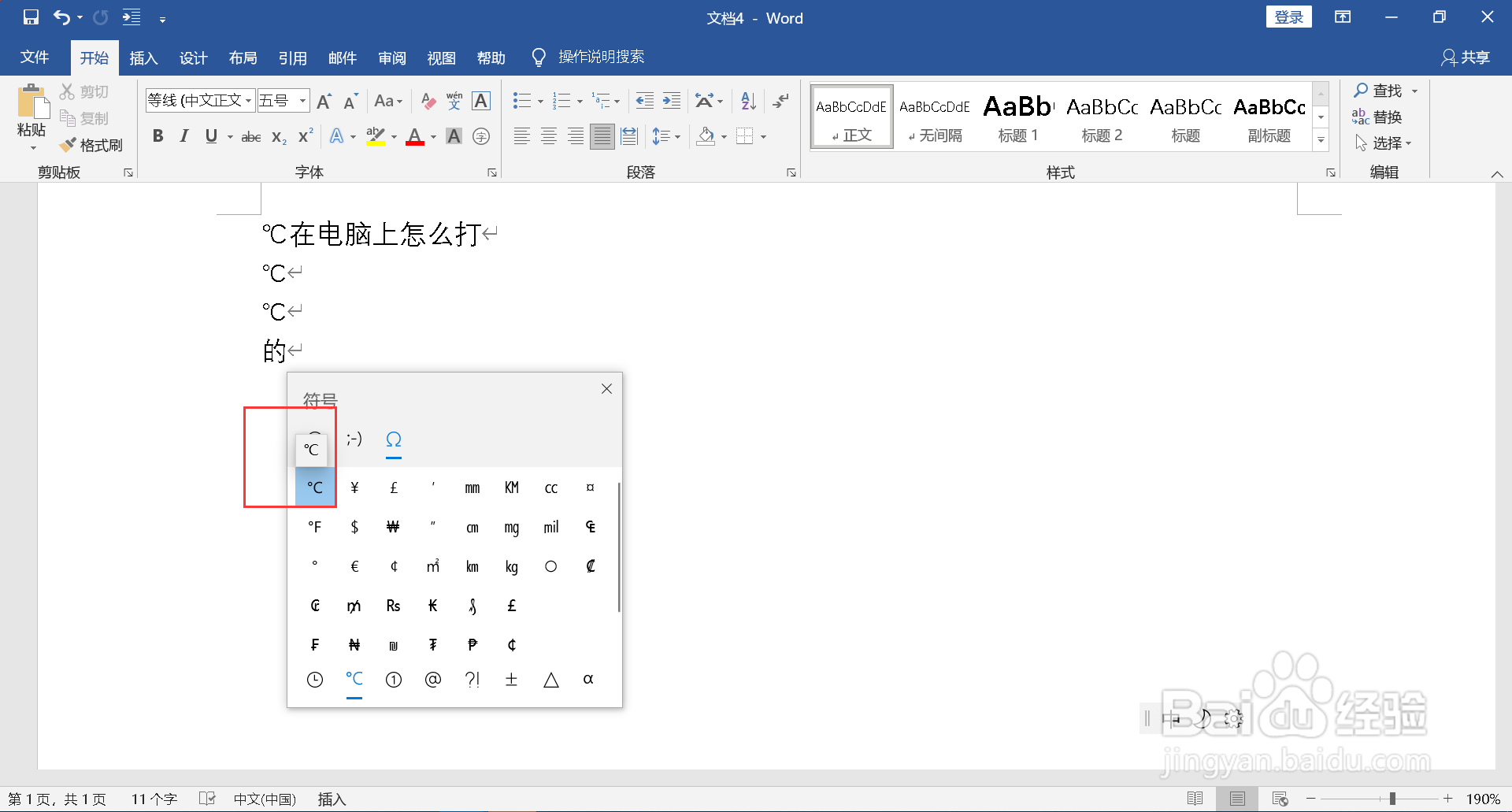Undo the last action
This screenshot has height=812, width=1512.
coord(61,17)
